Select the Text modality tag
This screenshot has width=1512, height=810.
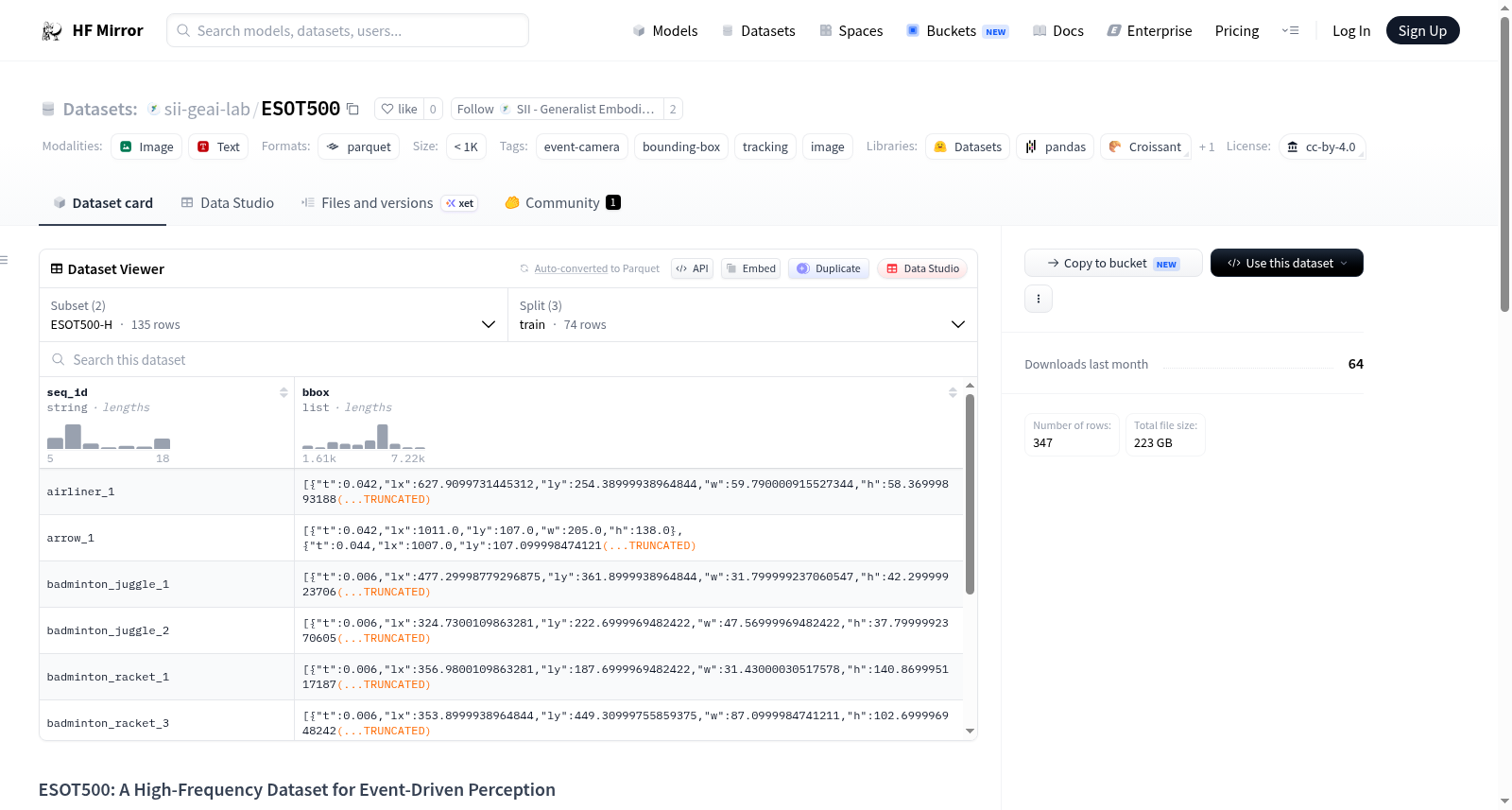point(218,146)
